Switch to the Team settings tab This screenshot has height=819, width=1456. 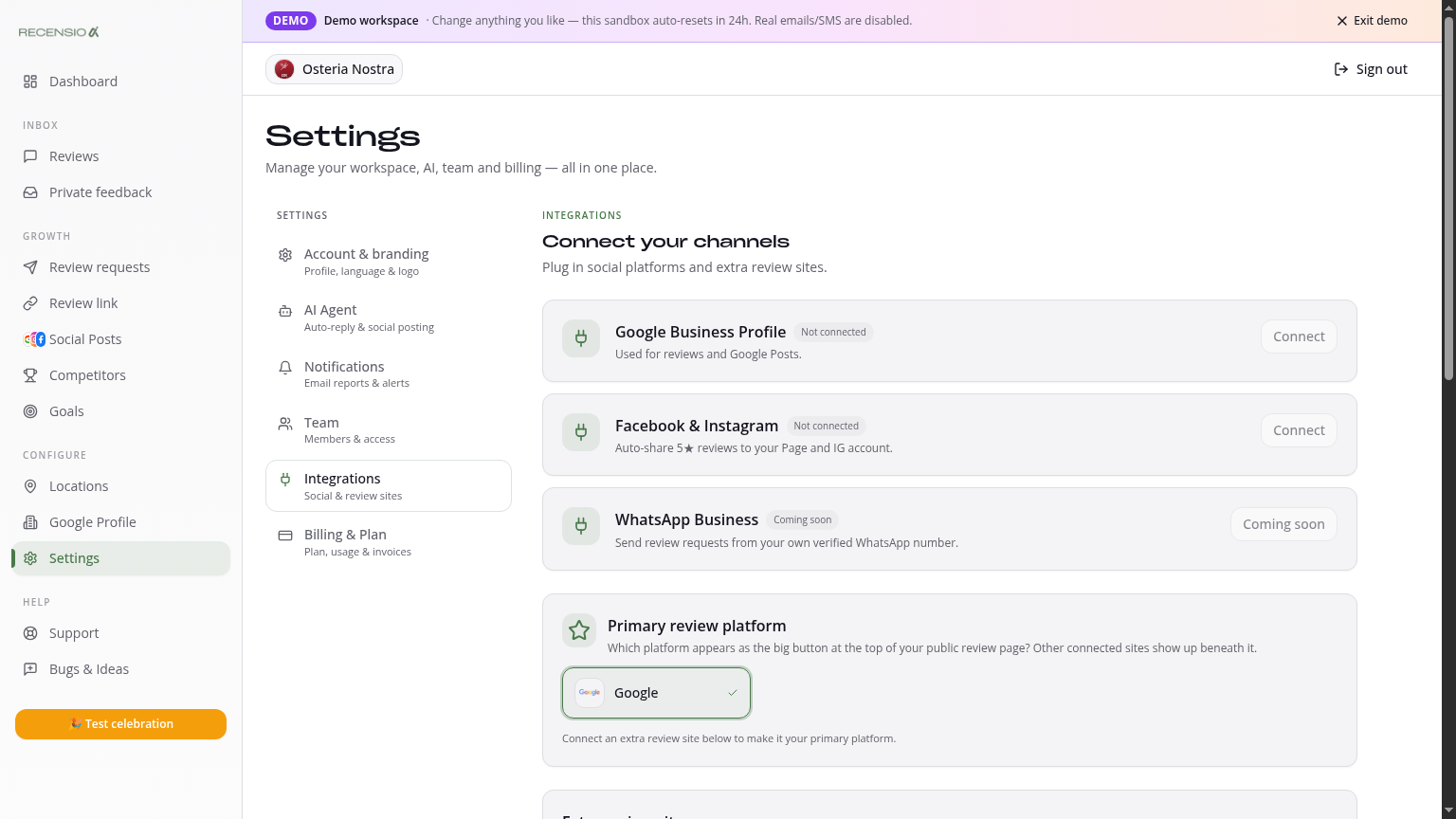click(389, 429)
